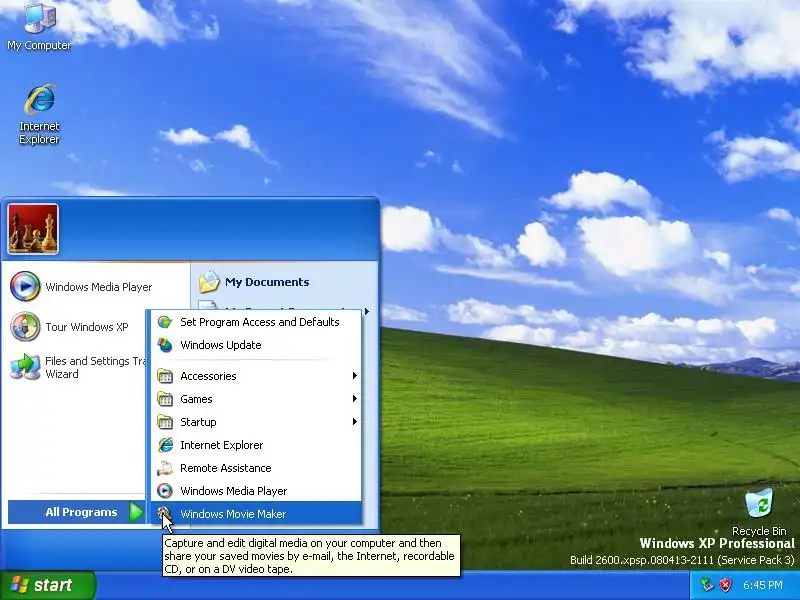Choose the Windows Update entry
The height and width of the screenshot is (600, 800).
(256, 345)
